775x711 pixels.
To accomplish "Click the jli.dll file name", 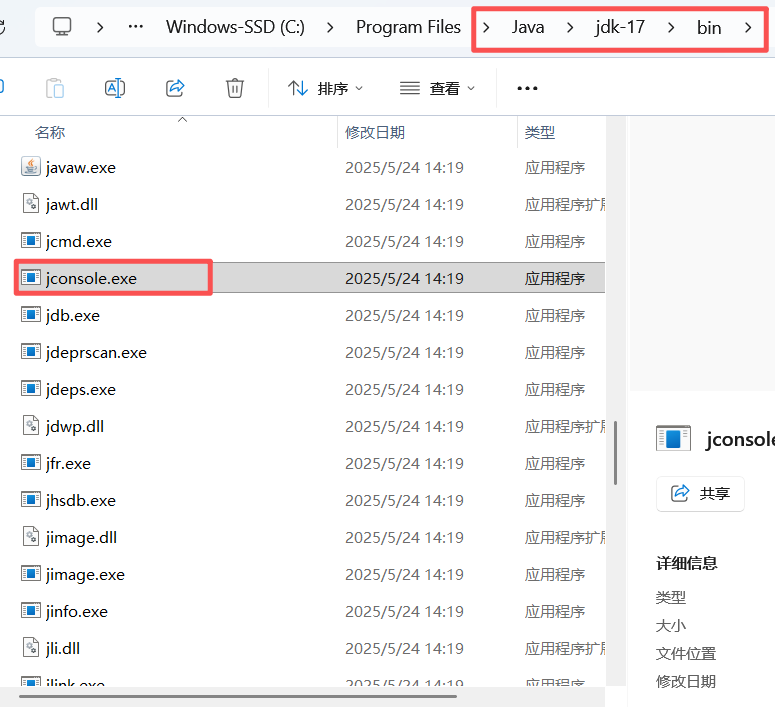I will click(x=62, y=648).
